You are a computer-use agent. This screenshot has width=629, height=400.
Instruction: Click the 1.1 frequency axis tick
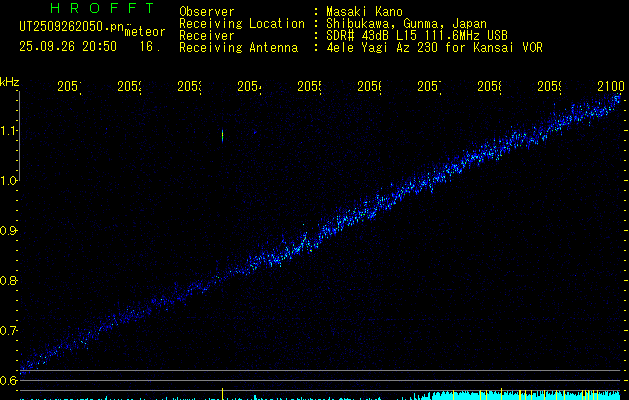[x=9, y=131]
